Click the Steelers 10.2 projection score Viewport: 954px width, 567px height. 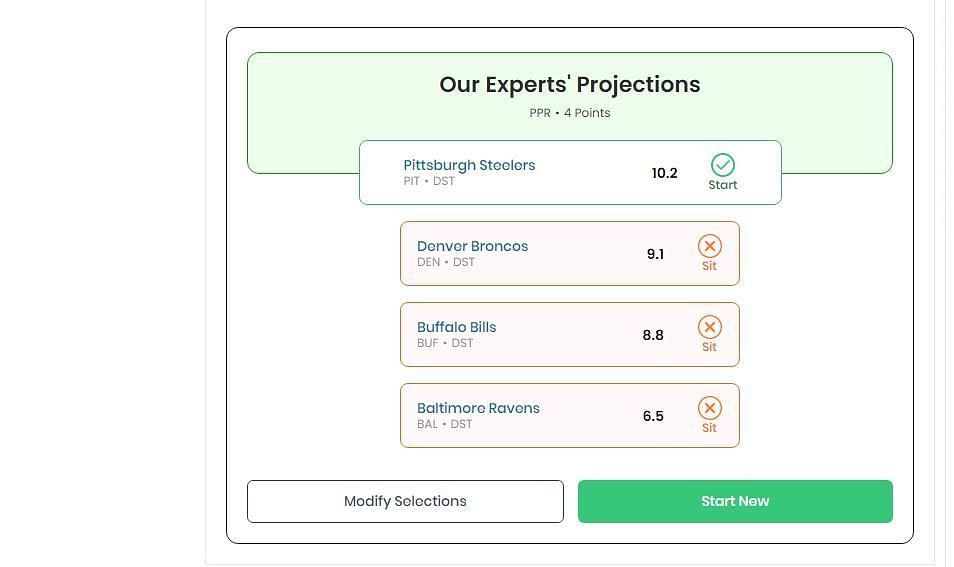pyautogui.click(x=664, y=173)
